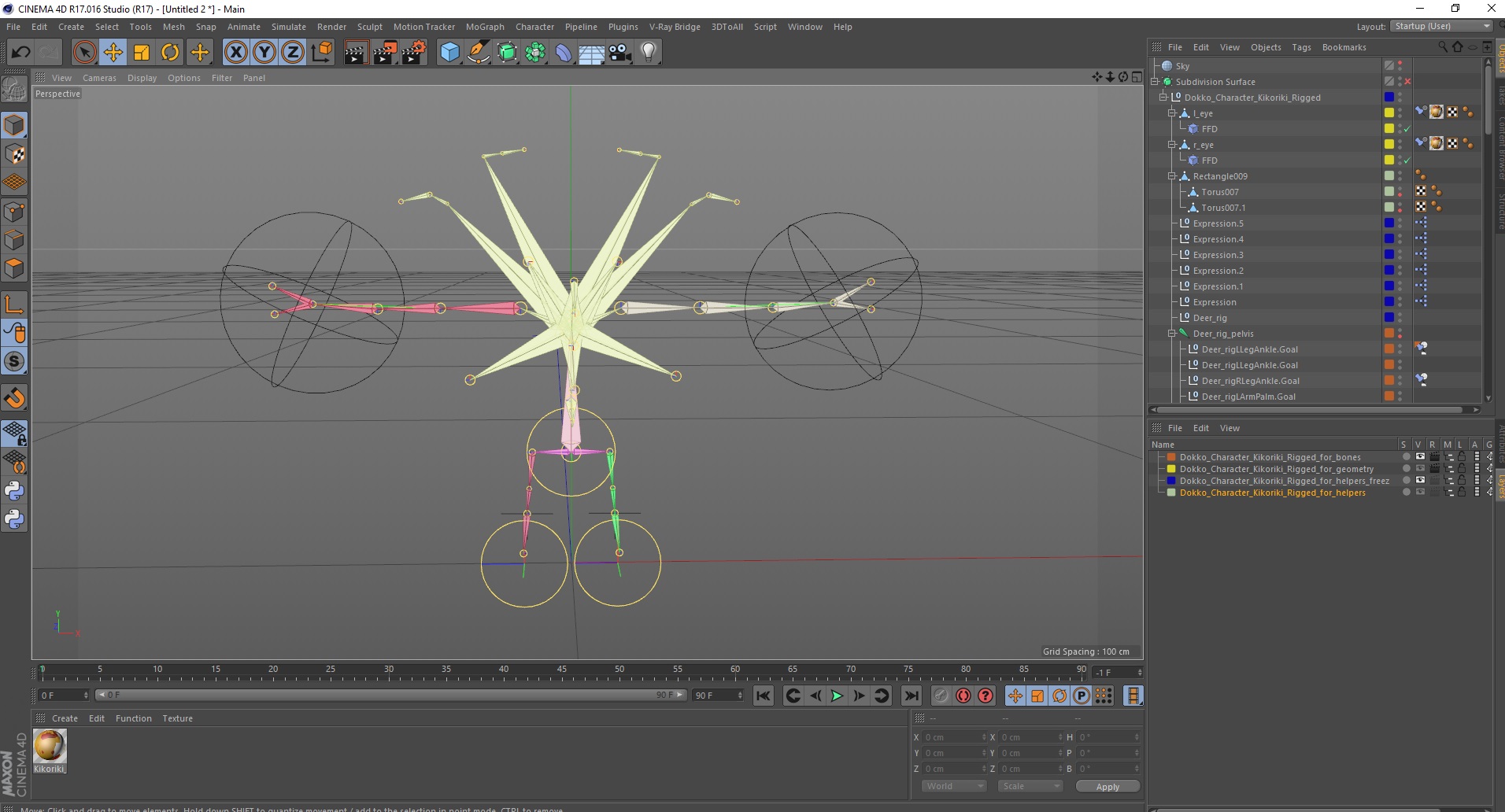Toggle solo for geometry layer

tap(1406, 469)
